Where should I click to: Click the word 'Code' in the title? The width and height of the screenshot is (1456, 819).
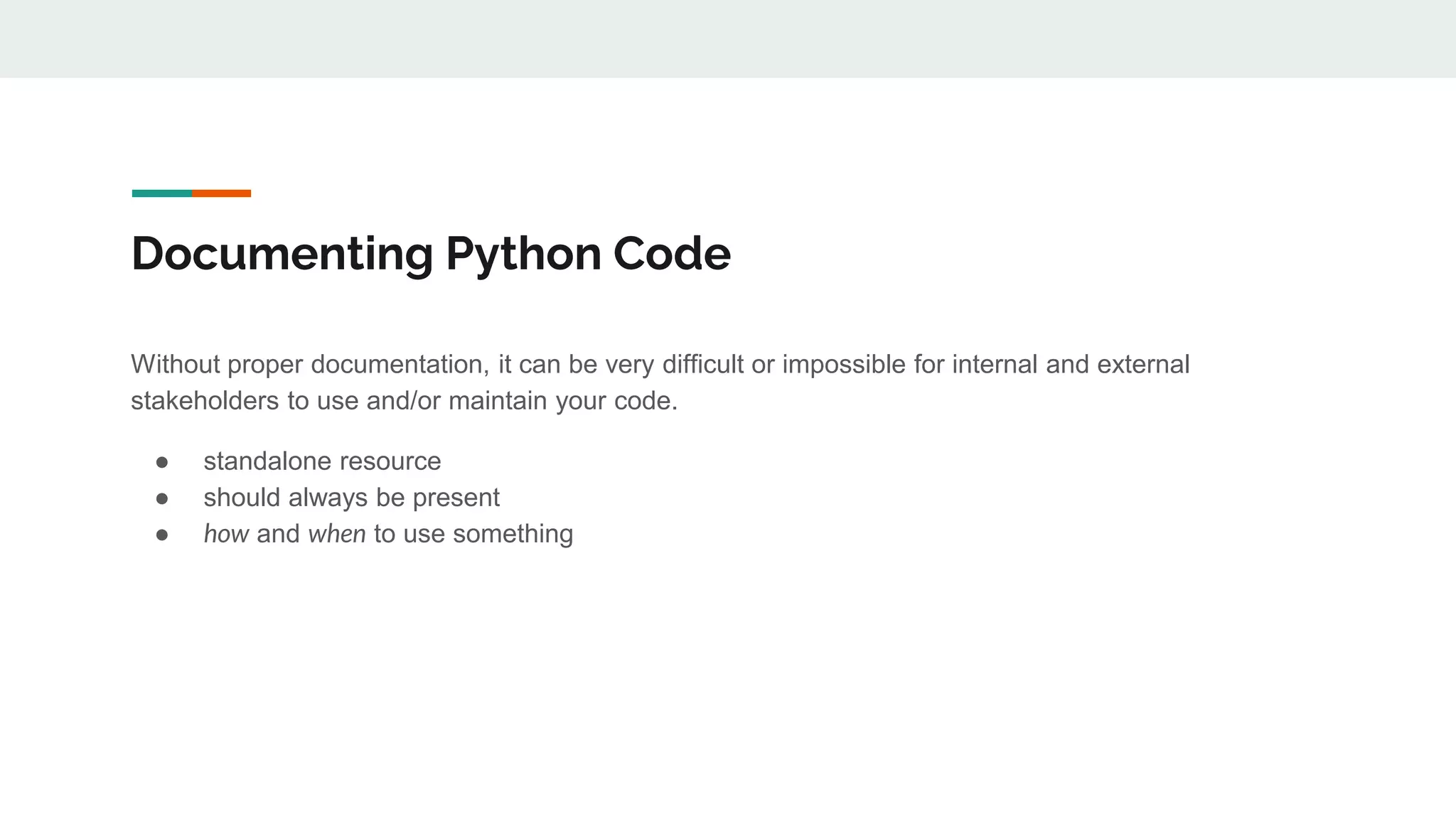click(x=671, y=254)
